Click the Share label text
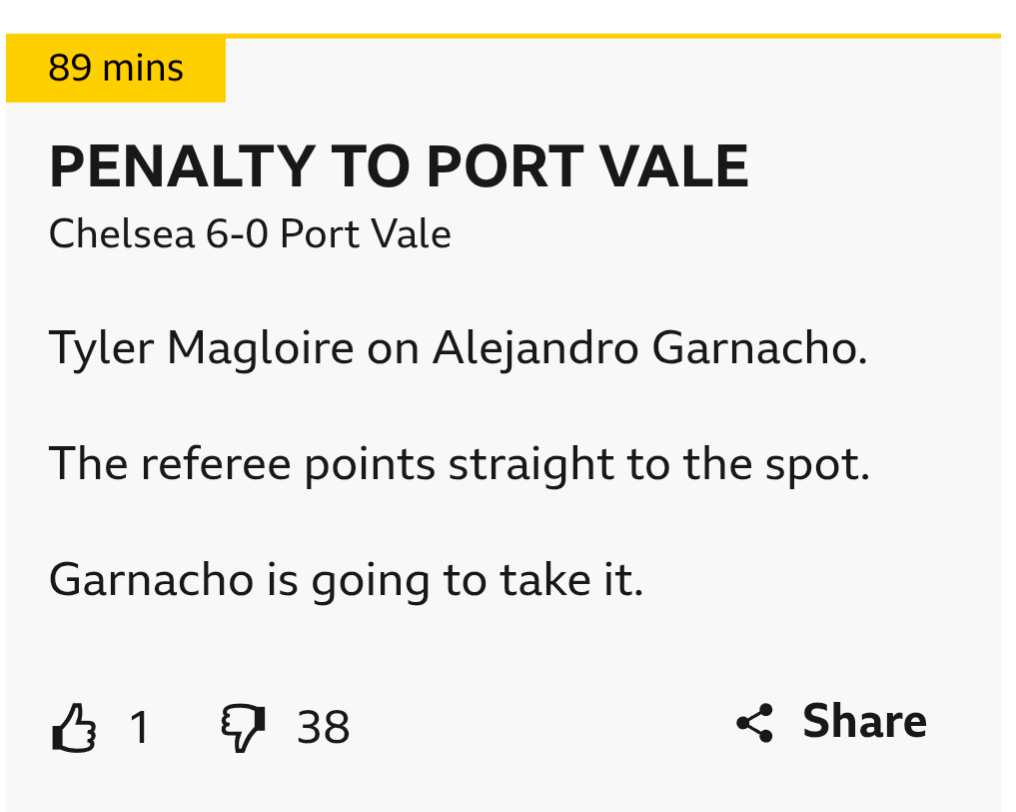Viewport: 1016px width, 812px height. [x=864, y=721]
